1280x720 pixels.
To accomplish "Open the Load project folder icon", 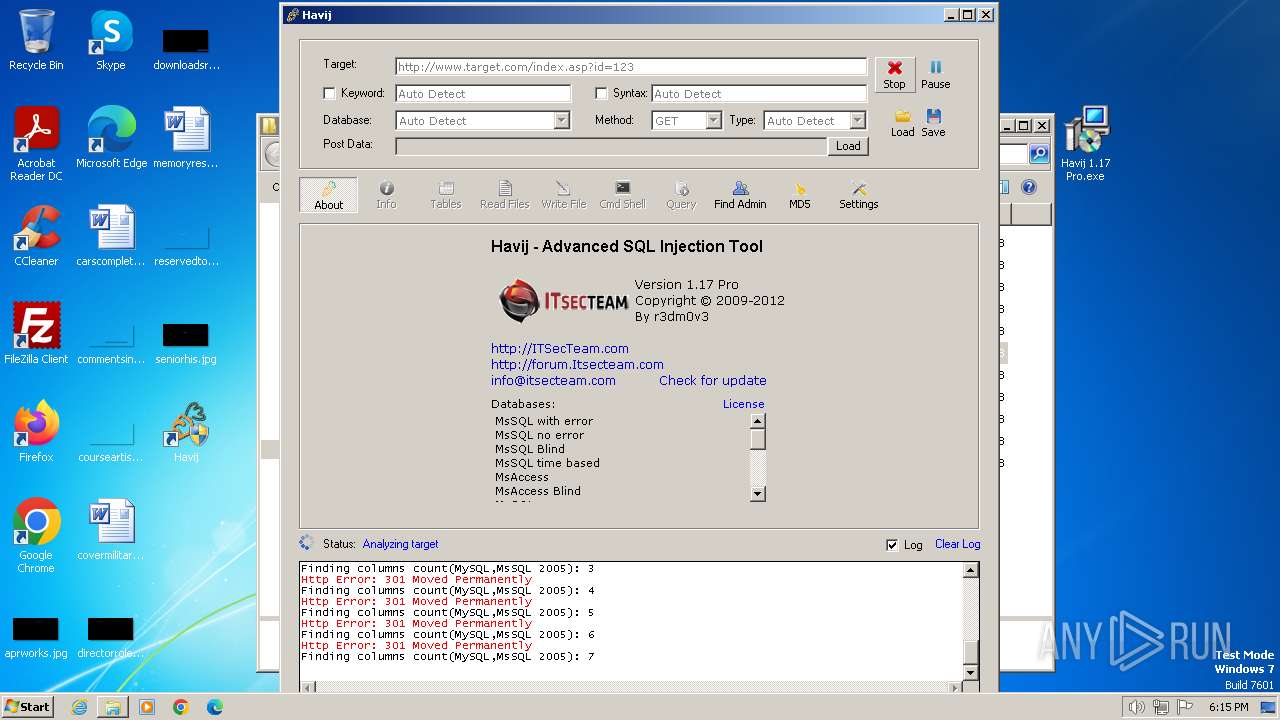I will pos(902,123).
